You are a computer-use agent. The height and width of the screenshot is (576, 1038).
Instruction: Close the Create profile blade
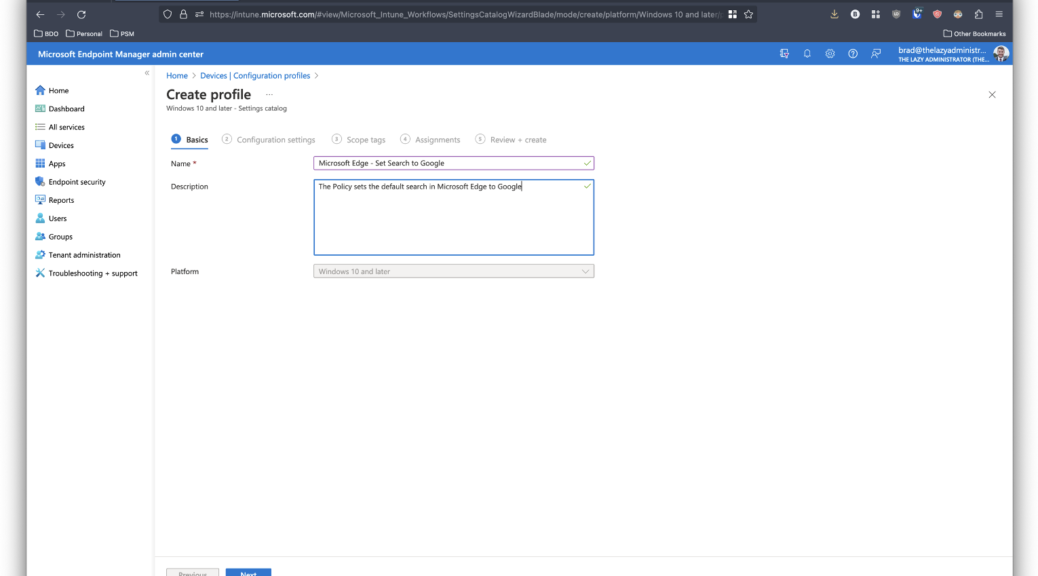(x=992, y=95)
